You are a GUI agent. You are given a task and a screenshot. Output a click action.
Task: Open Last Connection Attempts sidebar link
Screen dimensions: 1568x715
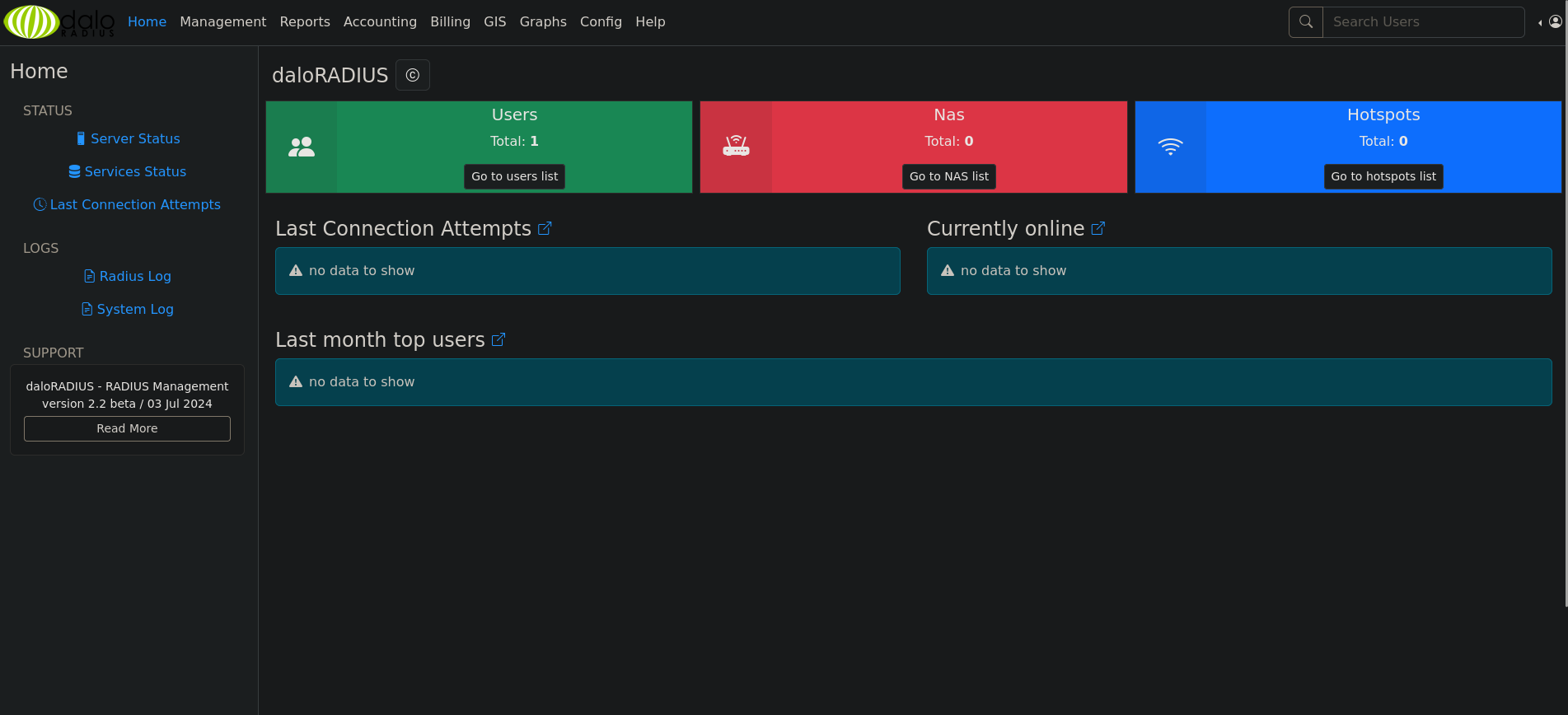click(135, 204)
